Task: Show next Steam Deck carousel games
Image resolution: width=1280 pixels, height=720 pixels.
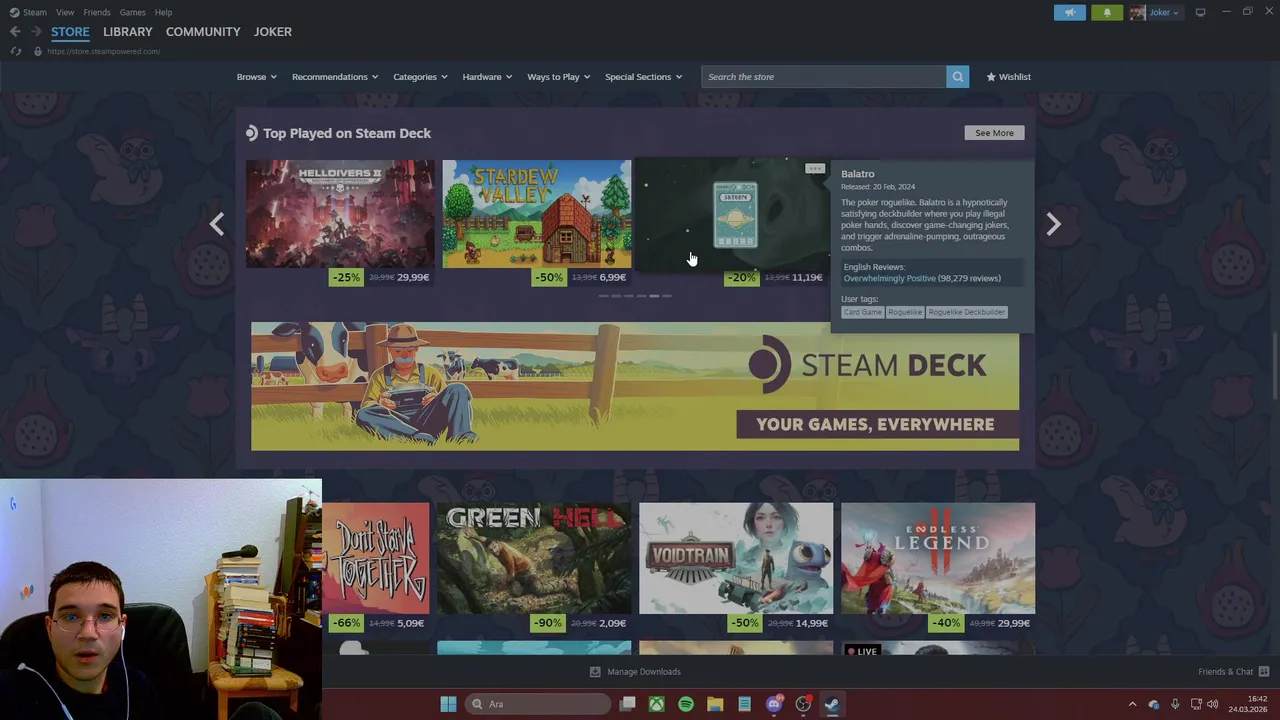Action: click(1053, 224)
